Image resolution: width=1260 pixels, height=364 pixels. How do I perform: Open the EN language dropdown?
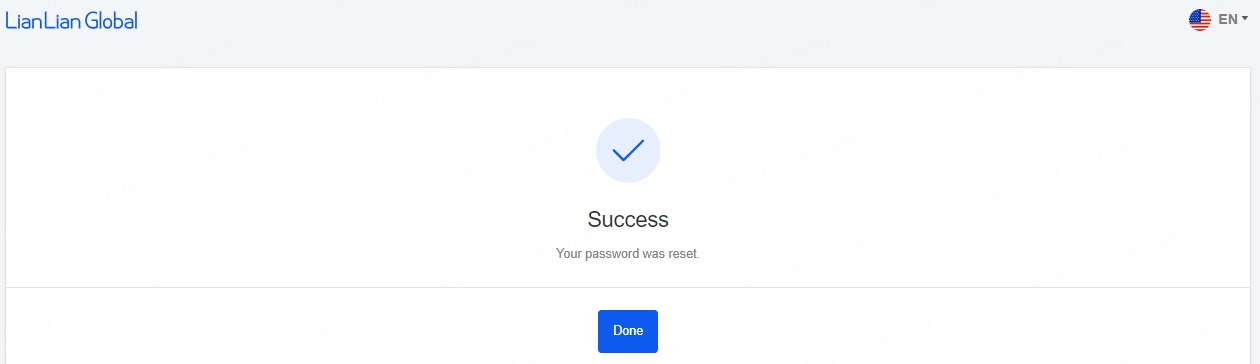1218,20
